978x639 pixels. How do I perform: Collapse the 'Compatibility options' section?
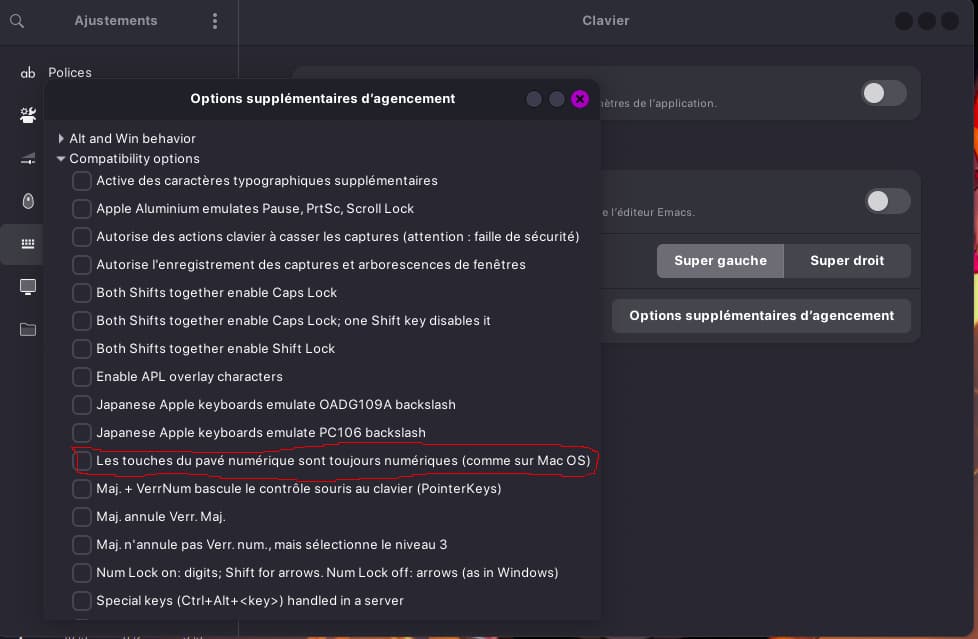61,159
